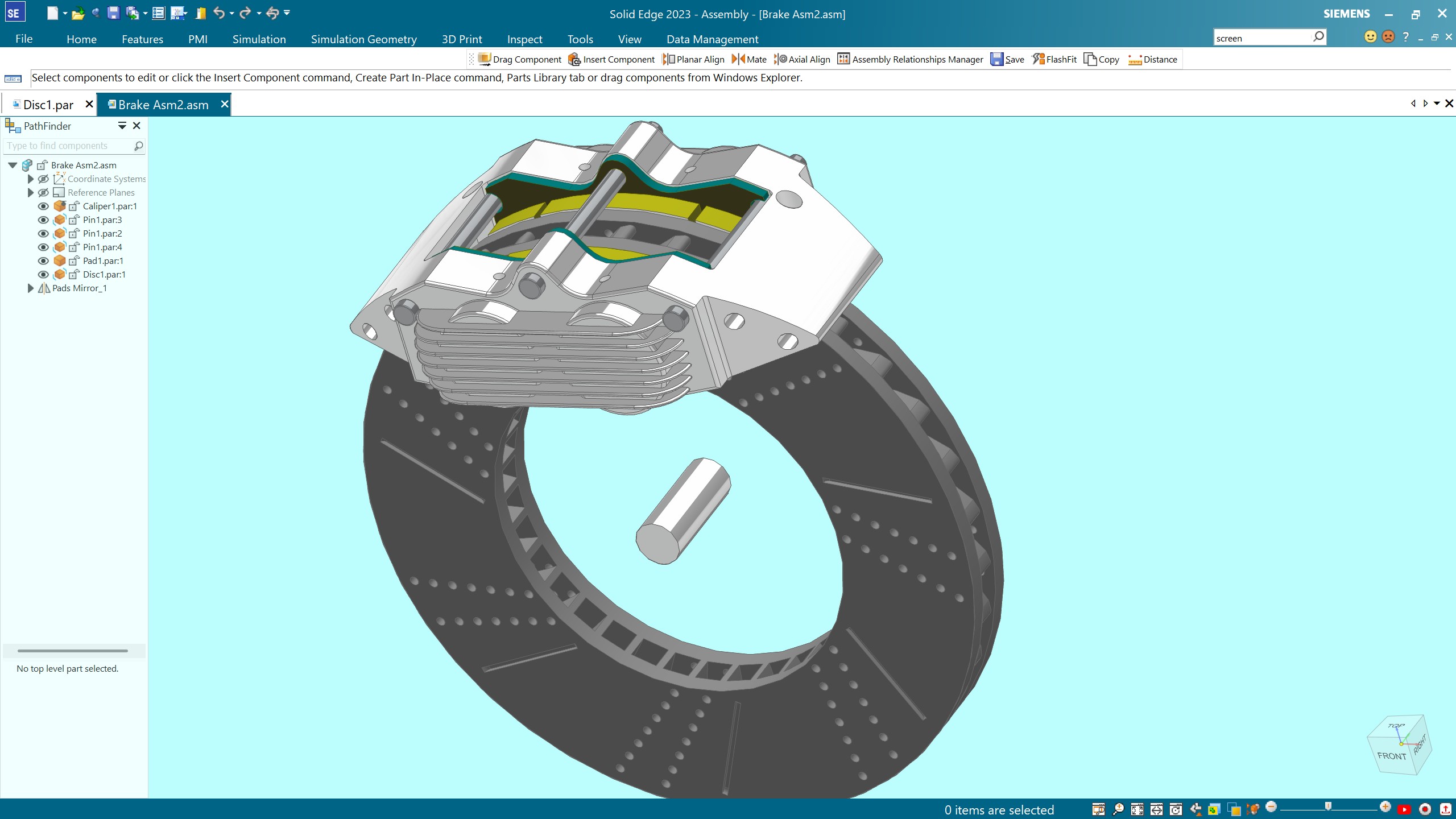Click the record video icon in the status bar
The width and height of the screenshot is (1456, 819).
pos(1425,809)
